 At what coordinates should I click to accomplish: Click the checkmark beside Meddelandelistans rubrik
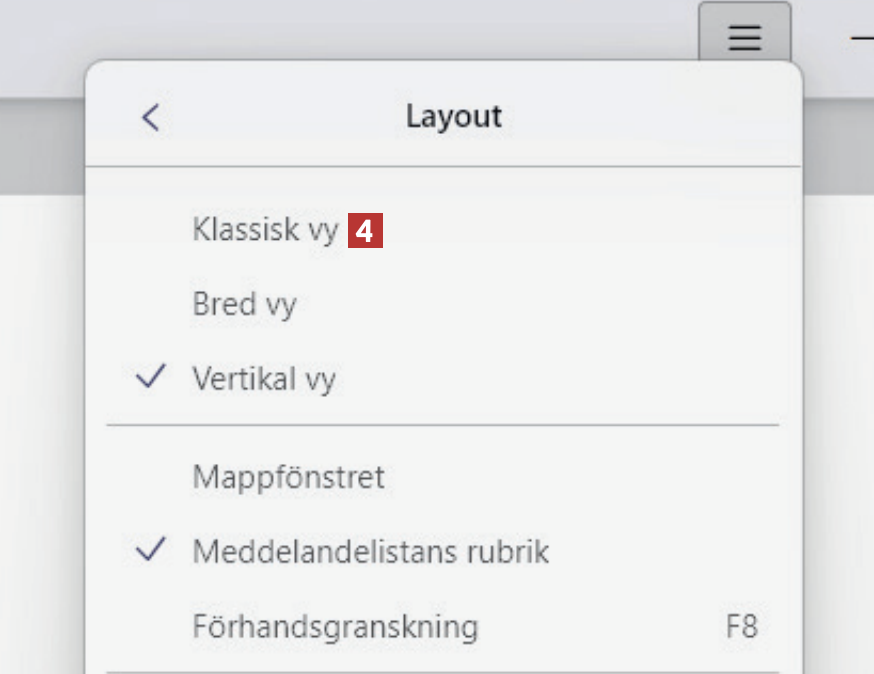[150, 550]
